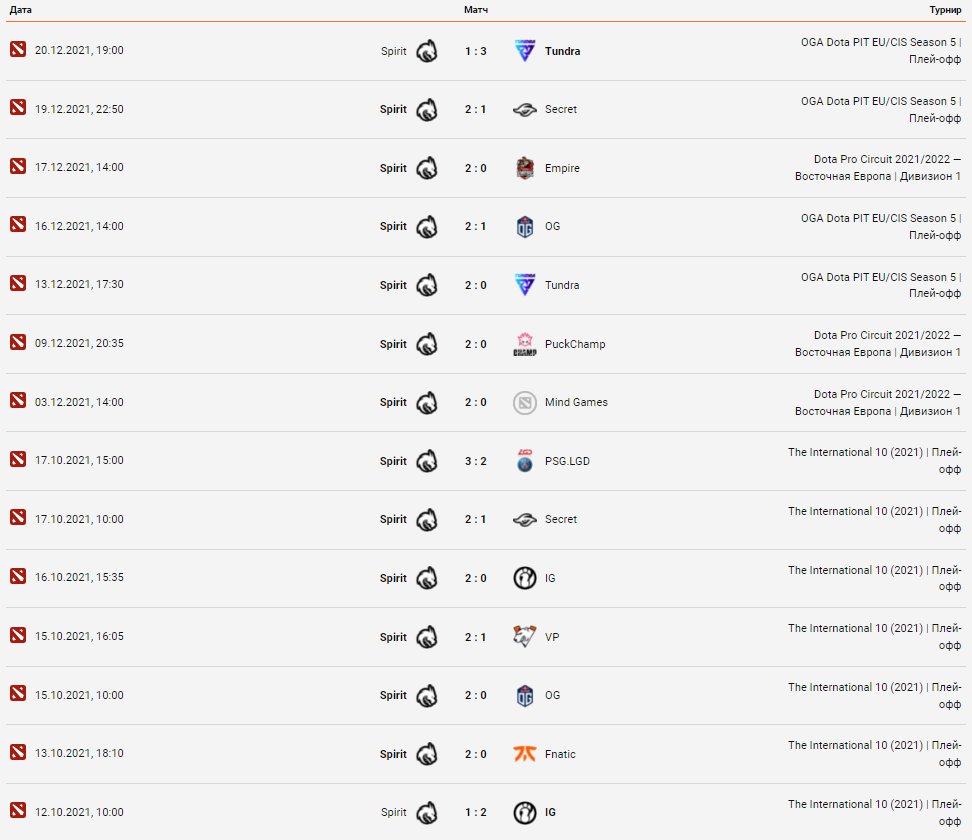Open the 3 : 2 score versus PSG.LGD
Viewport: 972px width, 840px height.
click(x=475, y=461)
